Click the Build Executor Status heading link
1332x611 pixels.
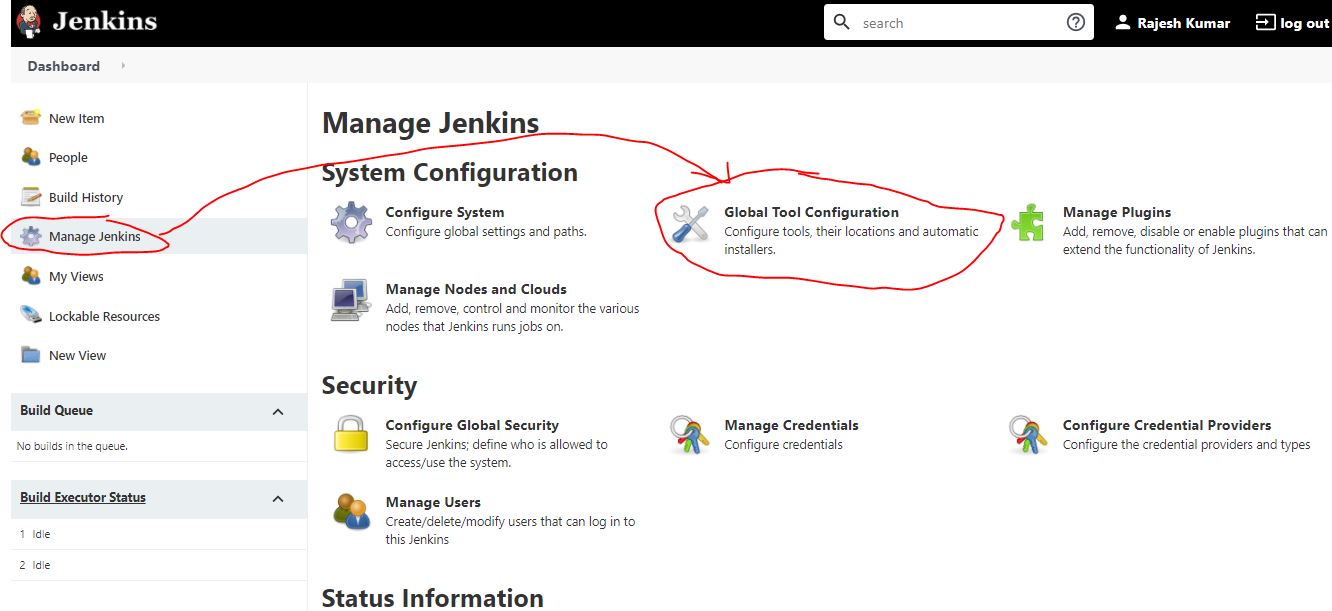83,497
